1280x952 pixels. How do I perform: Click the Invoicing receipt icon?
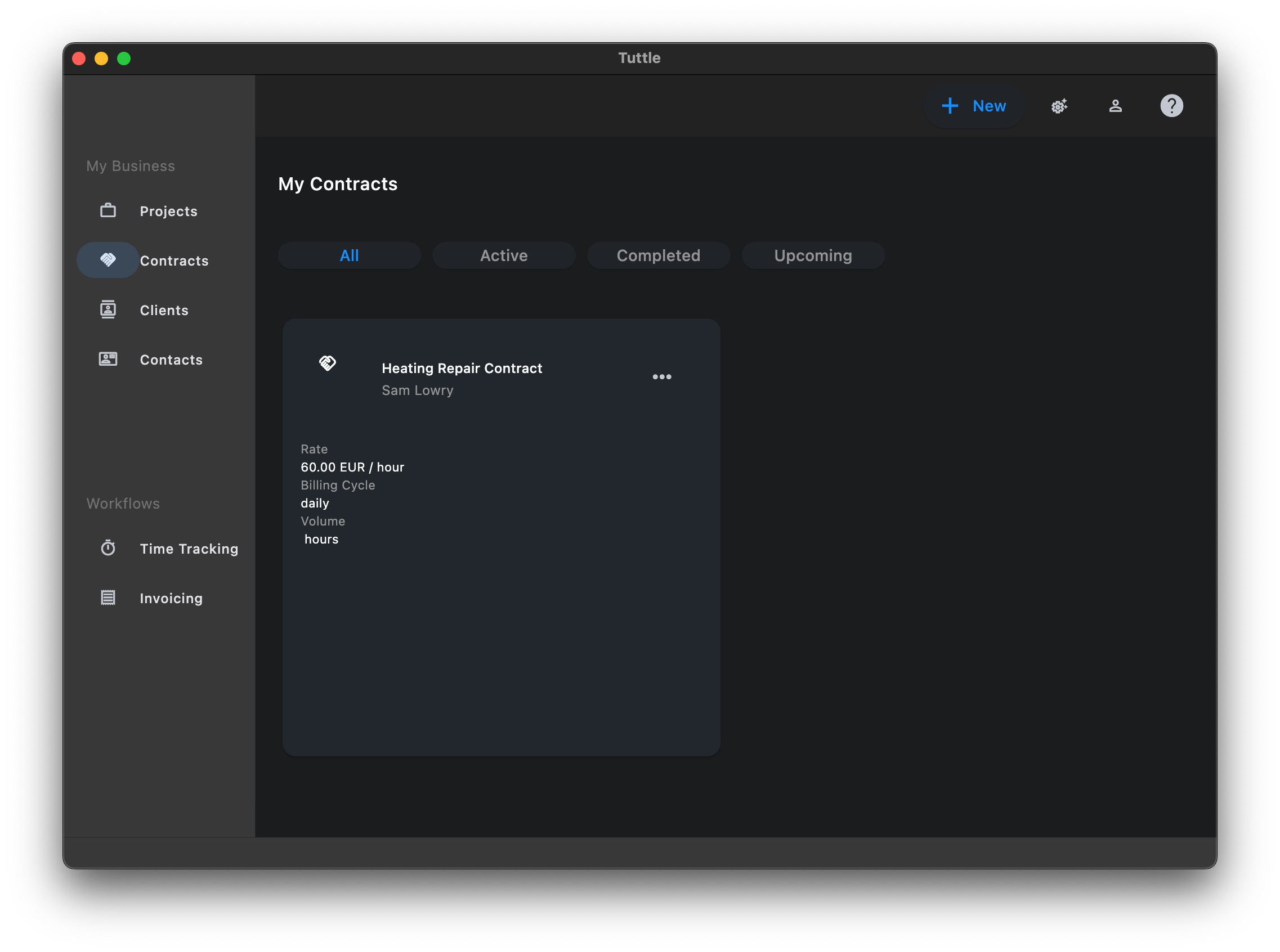(x=108, y=598)
